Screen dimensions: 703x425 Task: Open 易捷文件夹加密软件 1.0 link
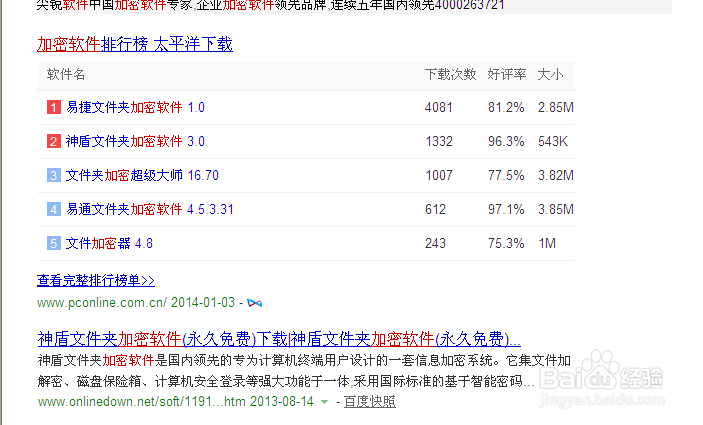[135, 108]
